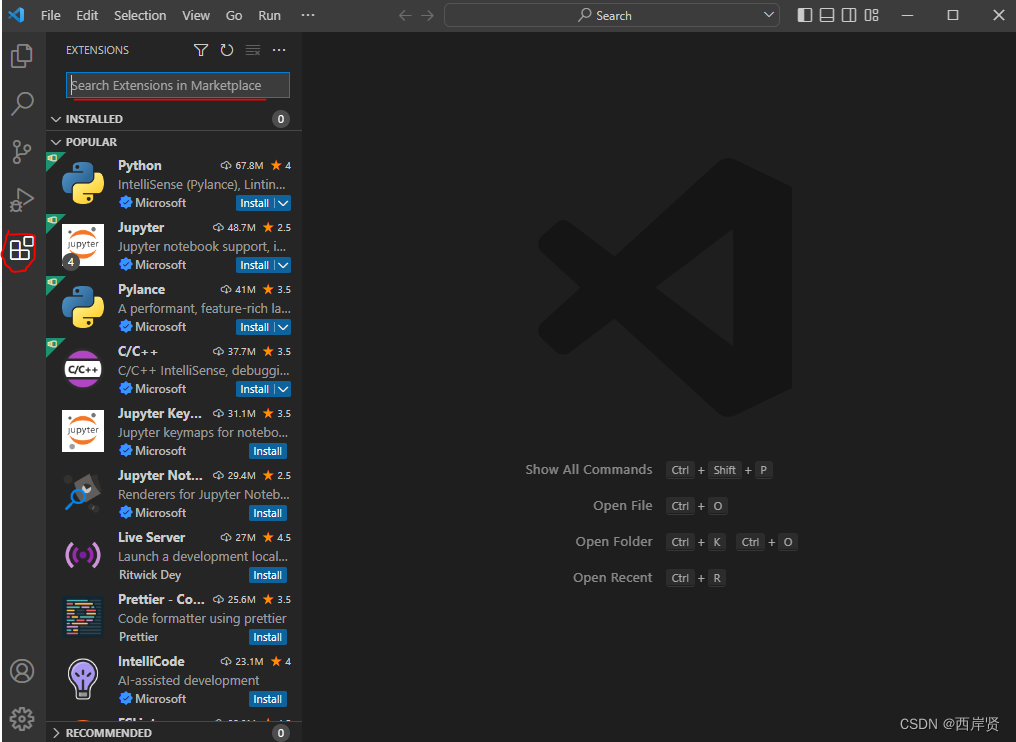Install the Live Server extension
The image size is (1016, 742).
[x=268, y=575]
